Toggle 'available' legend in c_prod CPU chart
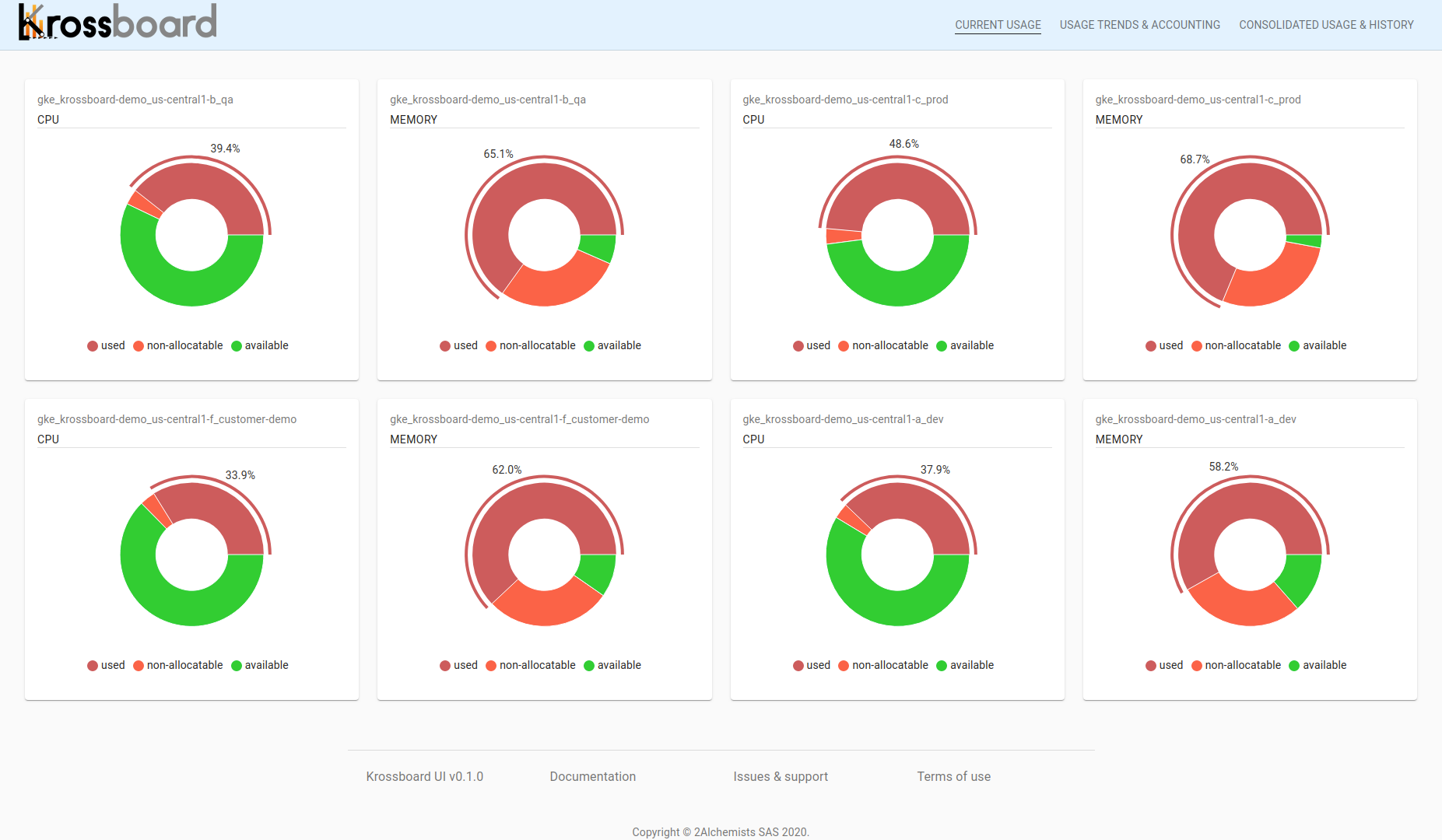This screenshot has width=1442, height=840. click(x=965, y=345)
